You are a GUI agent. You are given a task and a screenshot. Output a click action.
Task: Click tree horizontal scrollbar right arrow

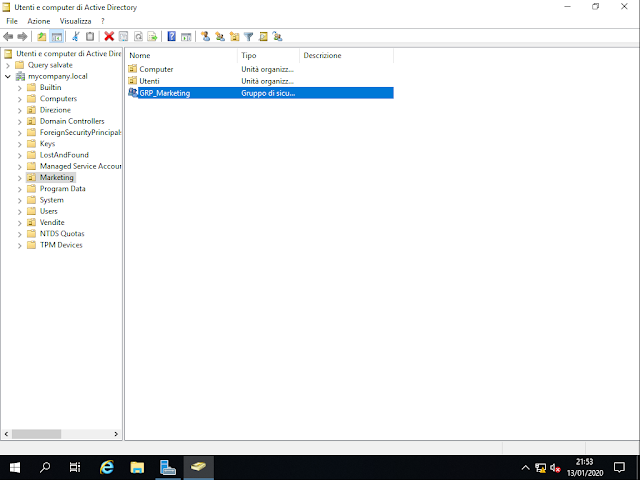116,434
